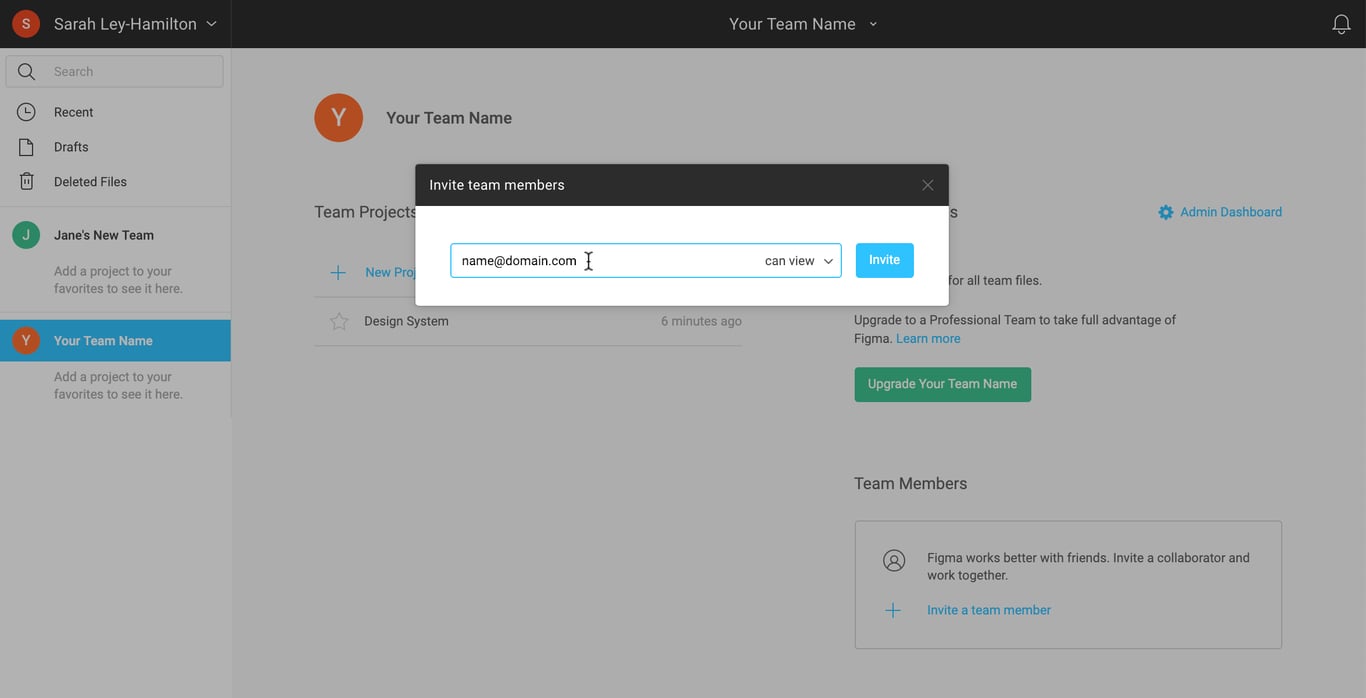The width and height of the screenshot is (1366, 698).
Task: Select Your Team Name in sidebar
Action: point(103,341)
